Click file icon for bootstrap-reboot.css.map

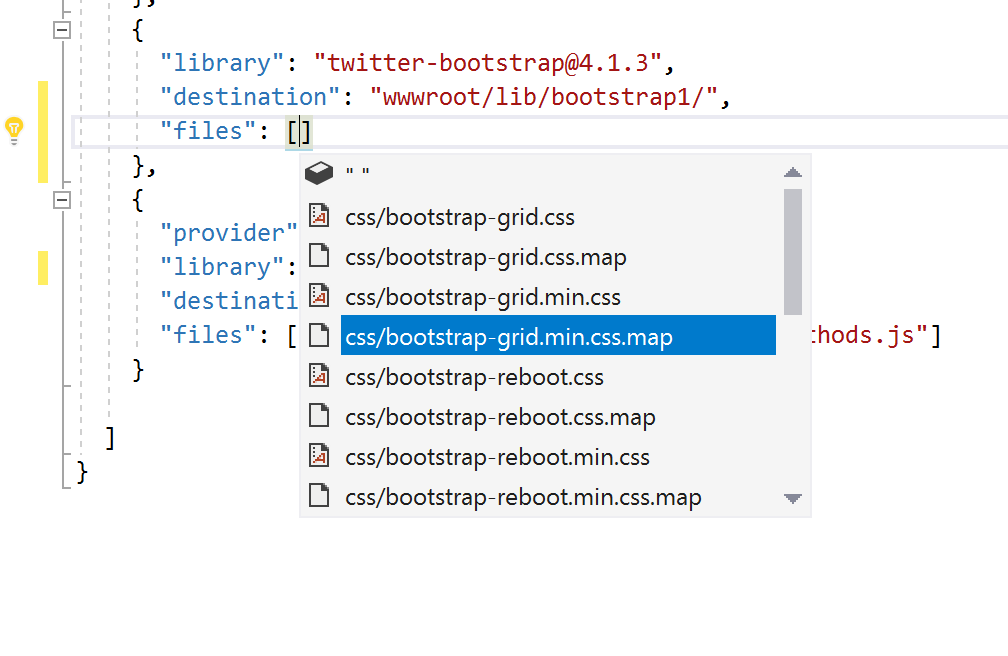[319, 415]
